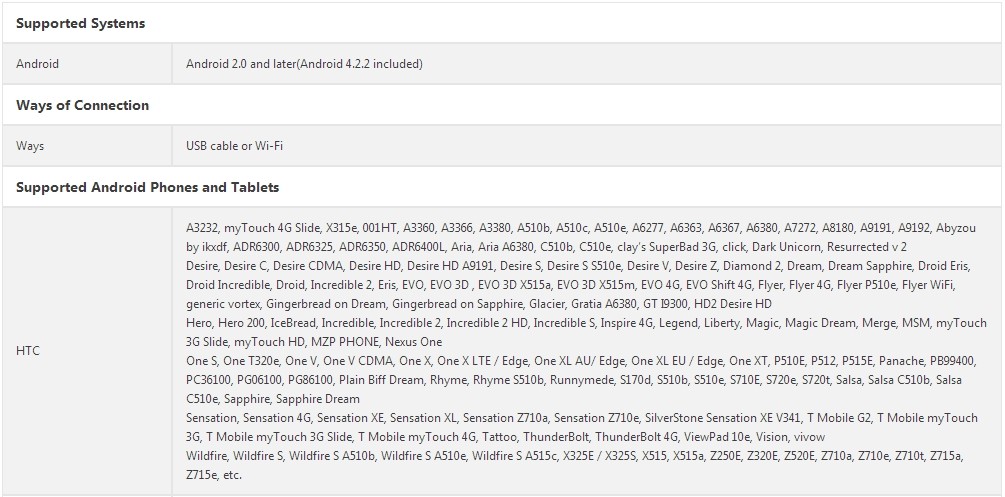The image size is (1005, 497).
Task: Click the final line 'Z715e, etc.'
Action: [x=213, y=475]
